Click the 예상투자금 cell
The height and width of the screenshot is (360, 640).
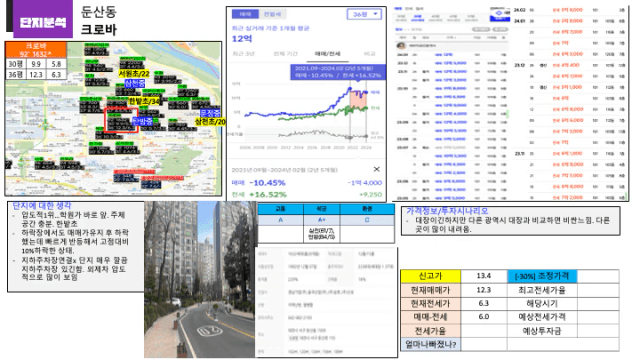(542, 331)
